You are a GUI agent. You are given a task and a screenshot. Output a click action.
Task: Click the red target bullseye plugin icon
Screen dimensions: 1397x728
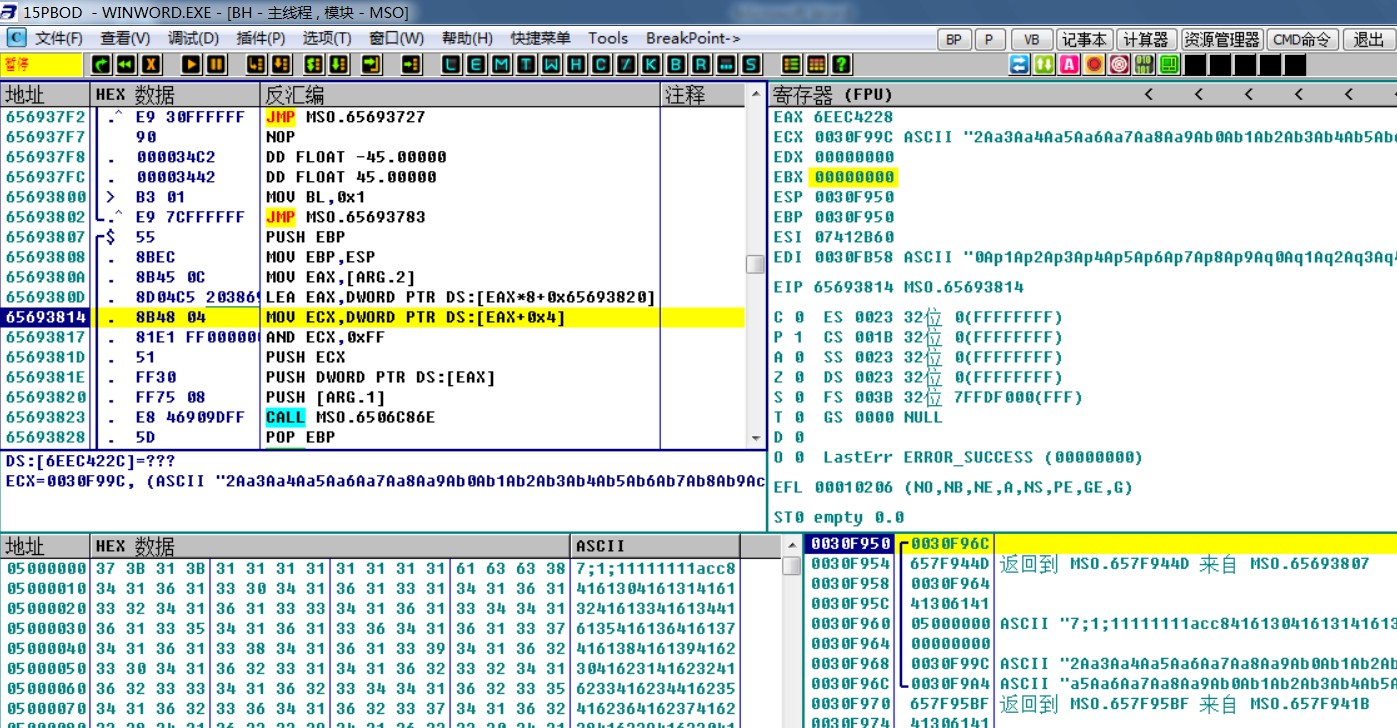click(1119, 64)
